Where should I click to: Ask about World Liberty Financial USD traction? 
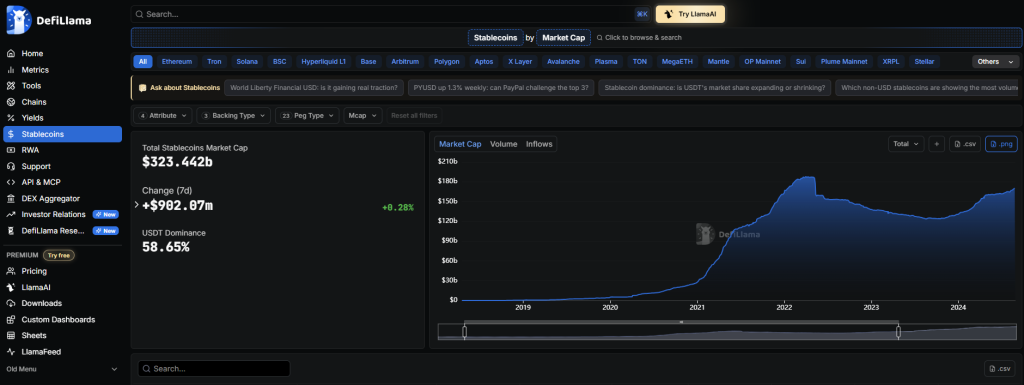pos(313,87)
